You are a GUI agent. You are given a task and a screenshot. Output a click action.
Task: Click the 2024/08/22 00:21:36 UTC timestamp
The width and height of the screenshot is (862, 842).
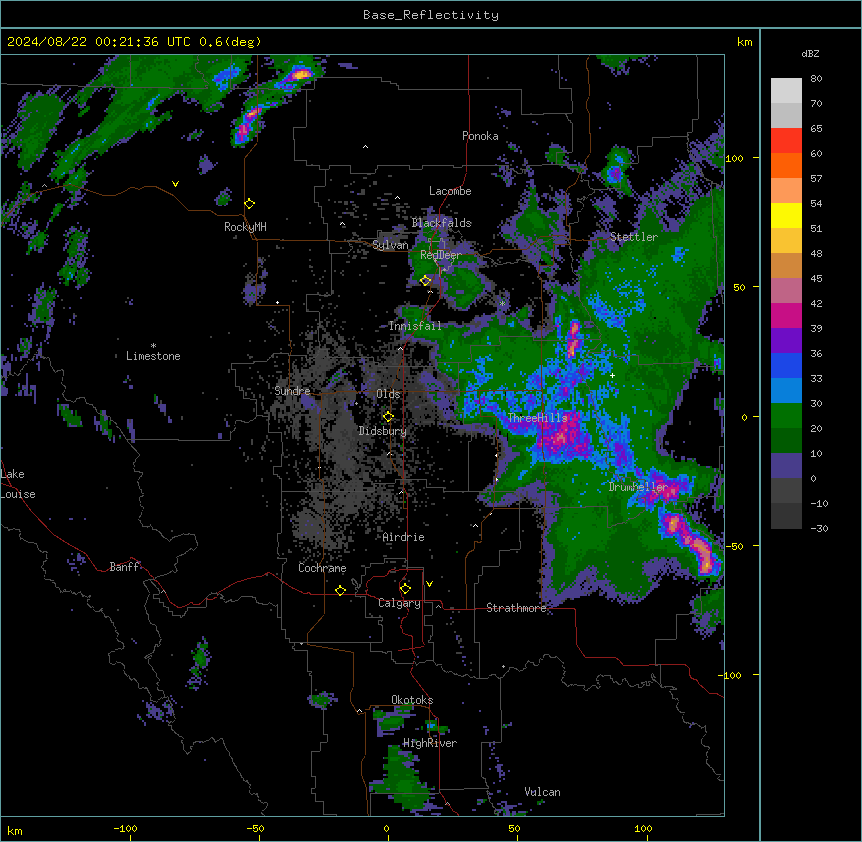pos(99,42)
